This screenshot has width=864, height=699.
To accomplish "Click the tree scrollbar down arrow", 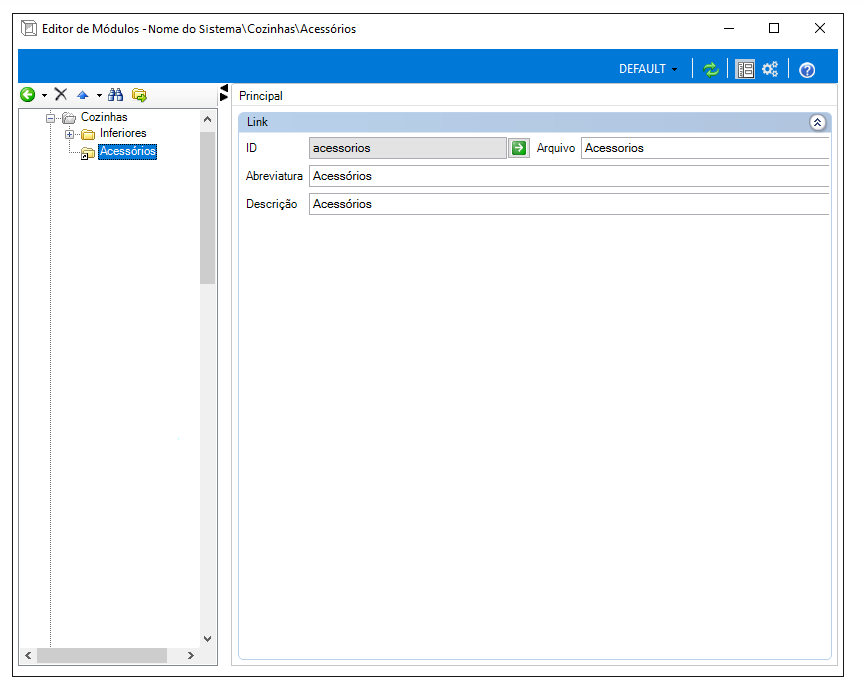I will (208, 639).
